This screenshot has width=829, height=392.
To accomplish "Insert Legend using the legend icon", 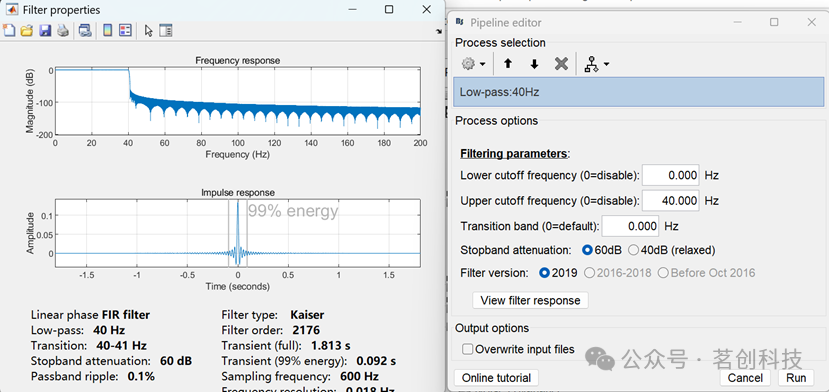I will tap(125, 31).
